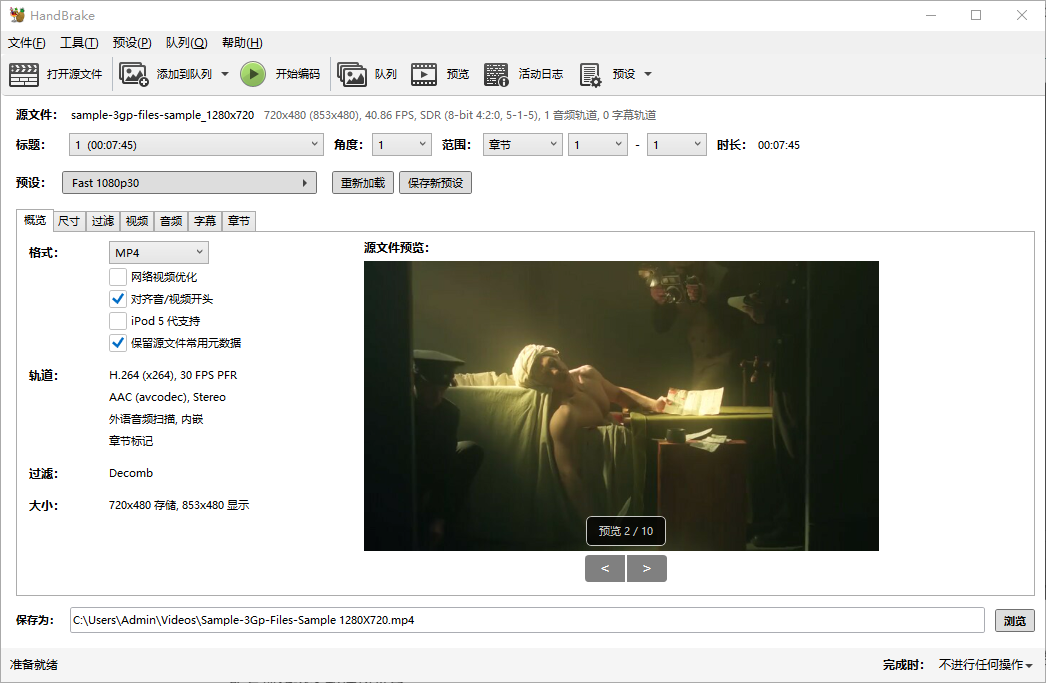Click the 打开源文件 clapperboard icon
This screenshot has height=683, width=1046.
(x=24, y=74)
